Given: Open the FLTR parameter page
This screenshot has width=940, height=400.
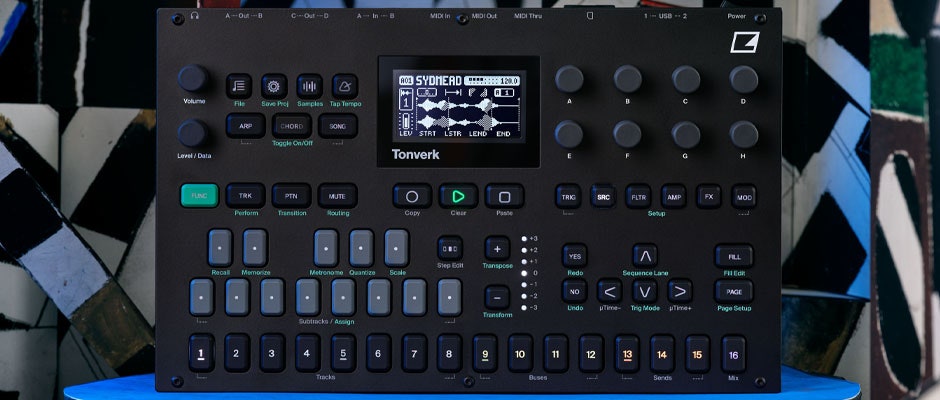Looking at the screenshot, I should point(638,196).
